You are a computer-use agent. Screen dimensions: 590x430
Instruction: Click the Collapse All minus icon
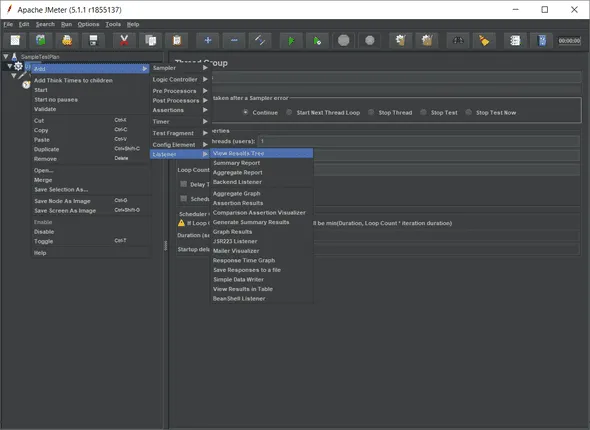tap(234, 40)
